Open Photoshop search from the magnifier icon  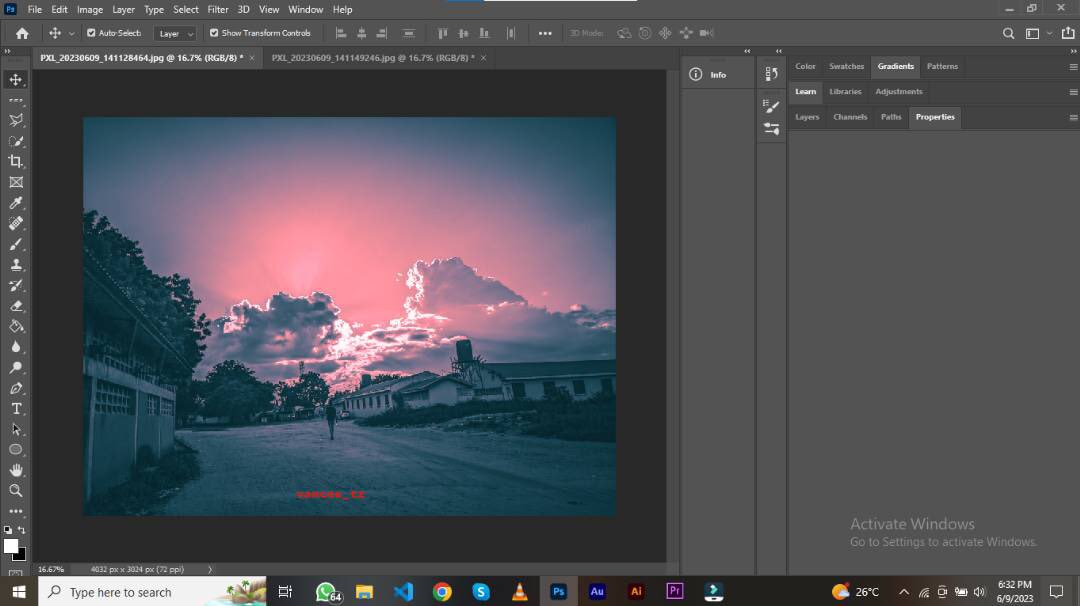[x=1008, y=33]
